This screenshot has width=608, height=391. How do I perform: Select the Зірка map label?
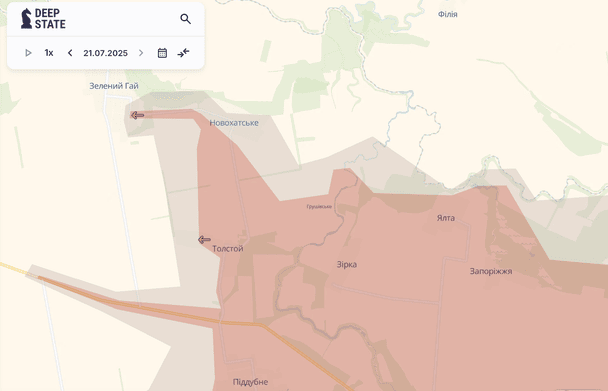point(347,265)
